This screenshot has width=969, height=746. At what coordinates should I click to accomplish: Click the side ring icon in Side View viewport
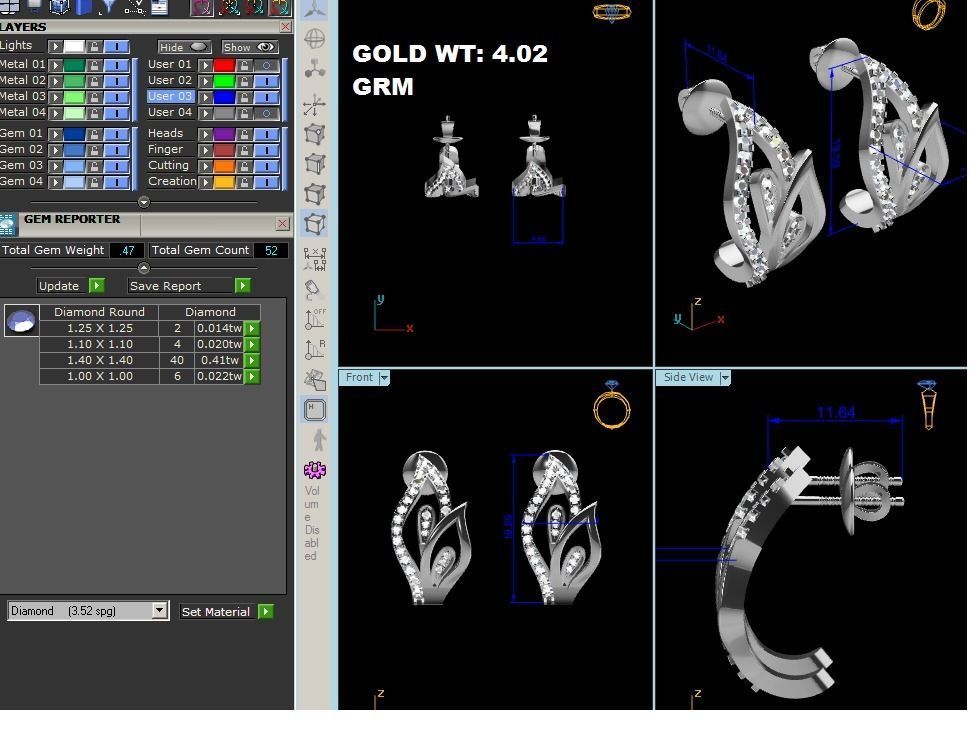coord(927,405)
